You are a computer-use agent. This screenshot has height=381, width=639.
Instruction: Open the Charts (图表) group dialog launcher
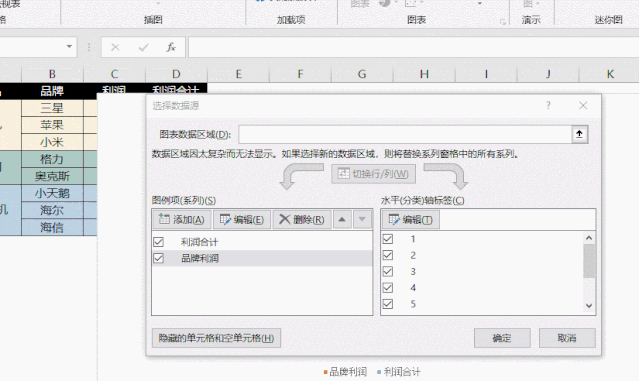(x=503, y=22)
